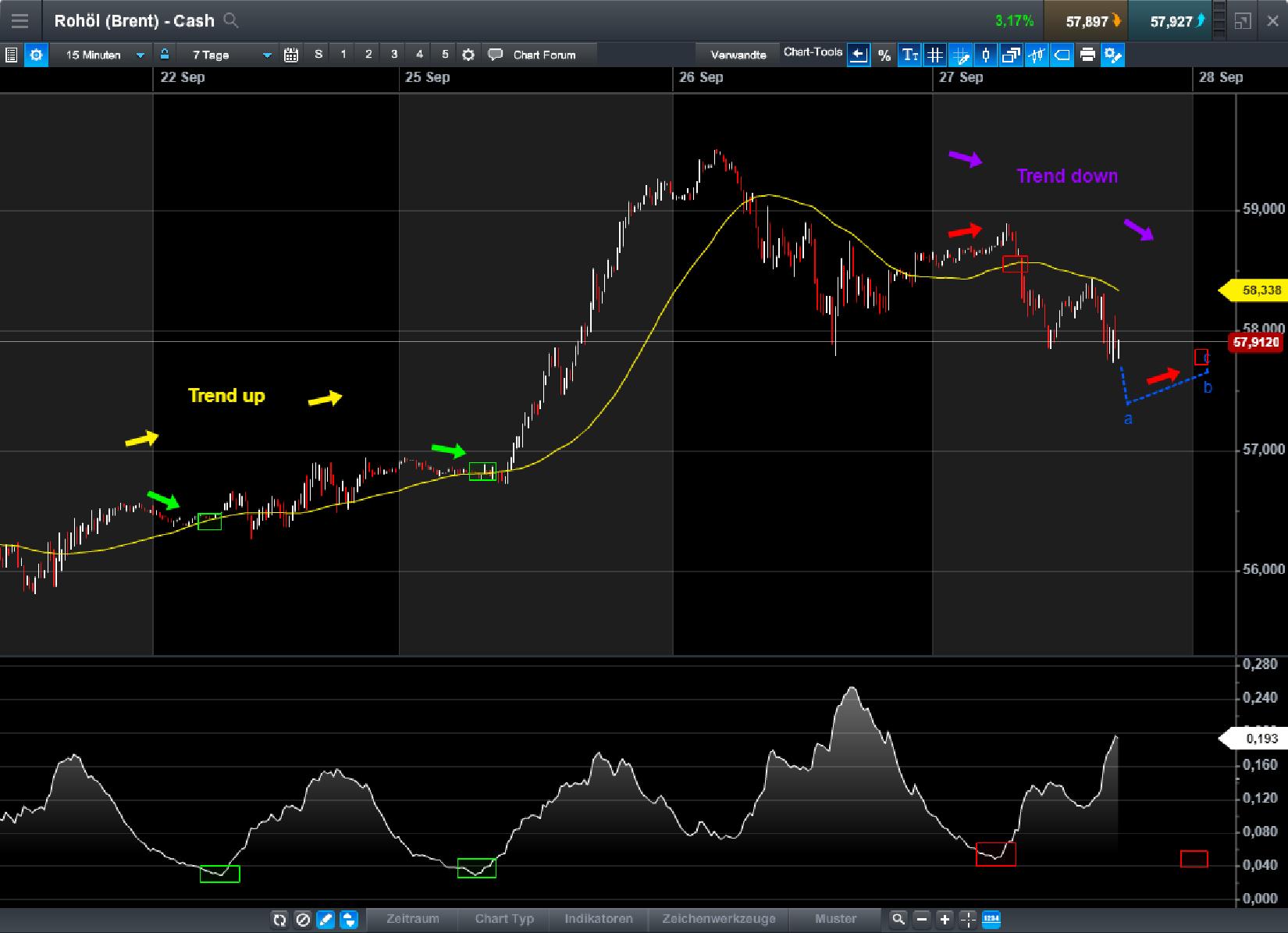The image size is (1288, 933).
Task: Open the Chart Forum
Action: pyautogui.click(x=534, y=55)
